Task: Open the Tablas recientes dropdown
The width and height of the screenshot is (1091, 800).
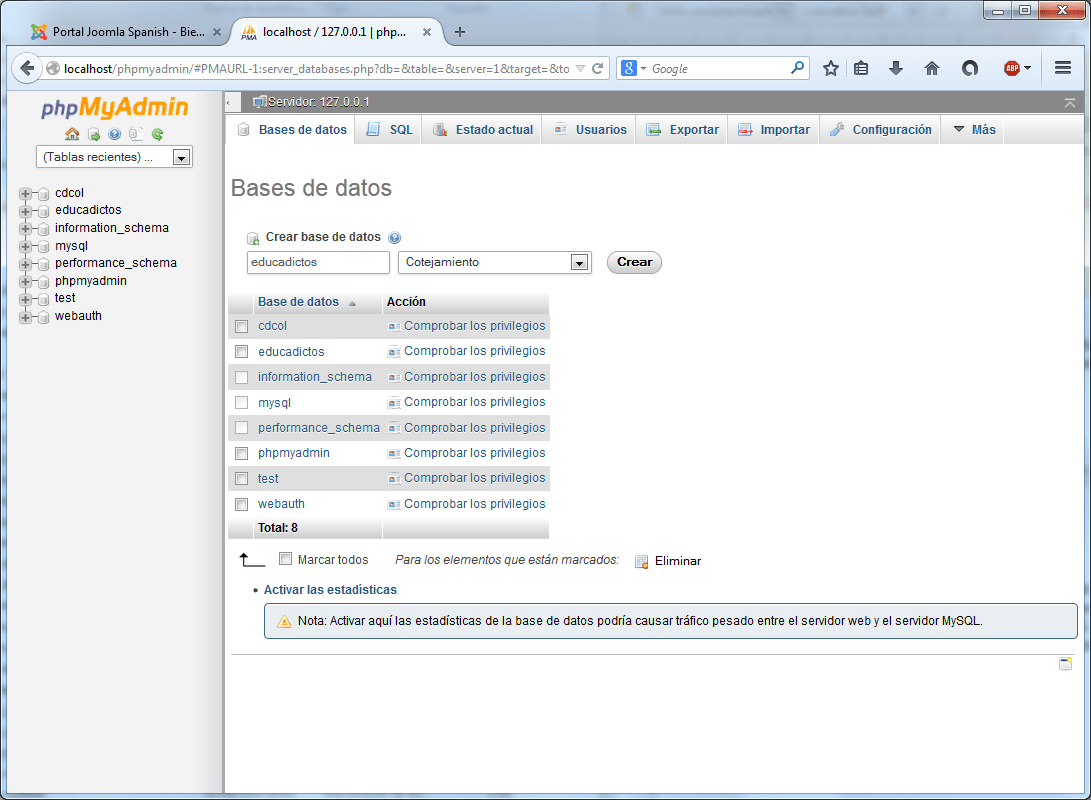Action: [x=114, y=157]
